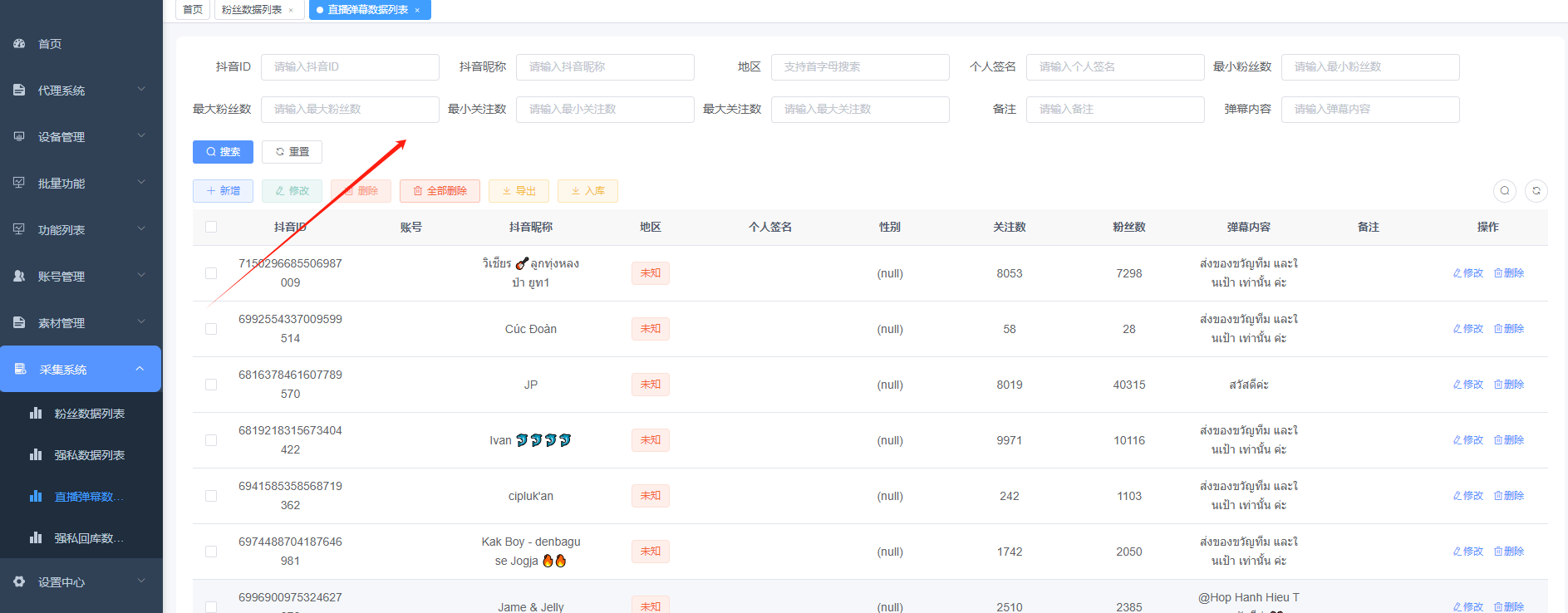The width and height of the screenshot is (1568, 613).
Task: Check the Kak Boy row checkbox
Action: pos(211,552)
